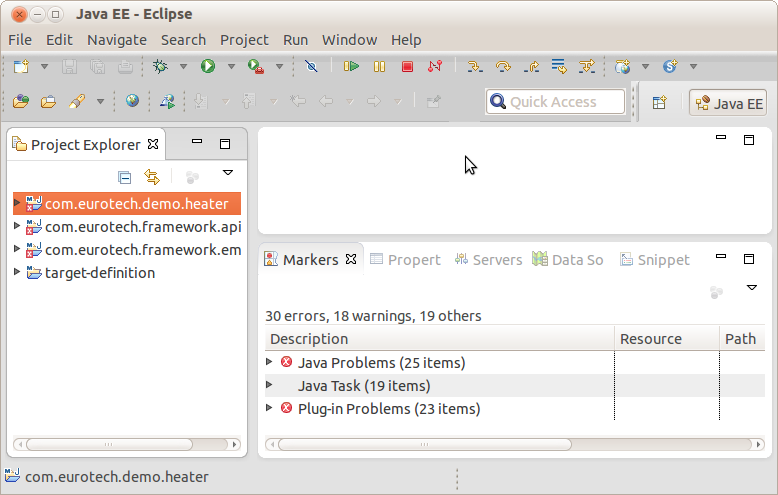Click the Step Return icon
The image size is (778, 495).
(531, 66)
